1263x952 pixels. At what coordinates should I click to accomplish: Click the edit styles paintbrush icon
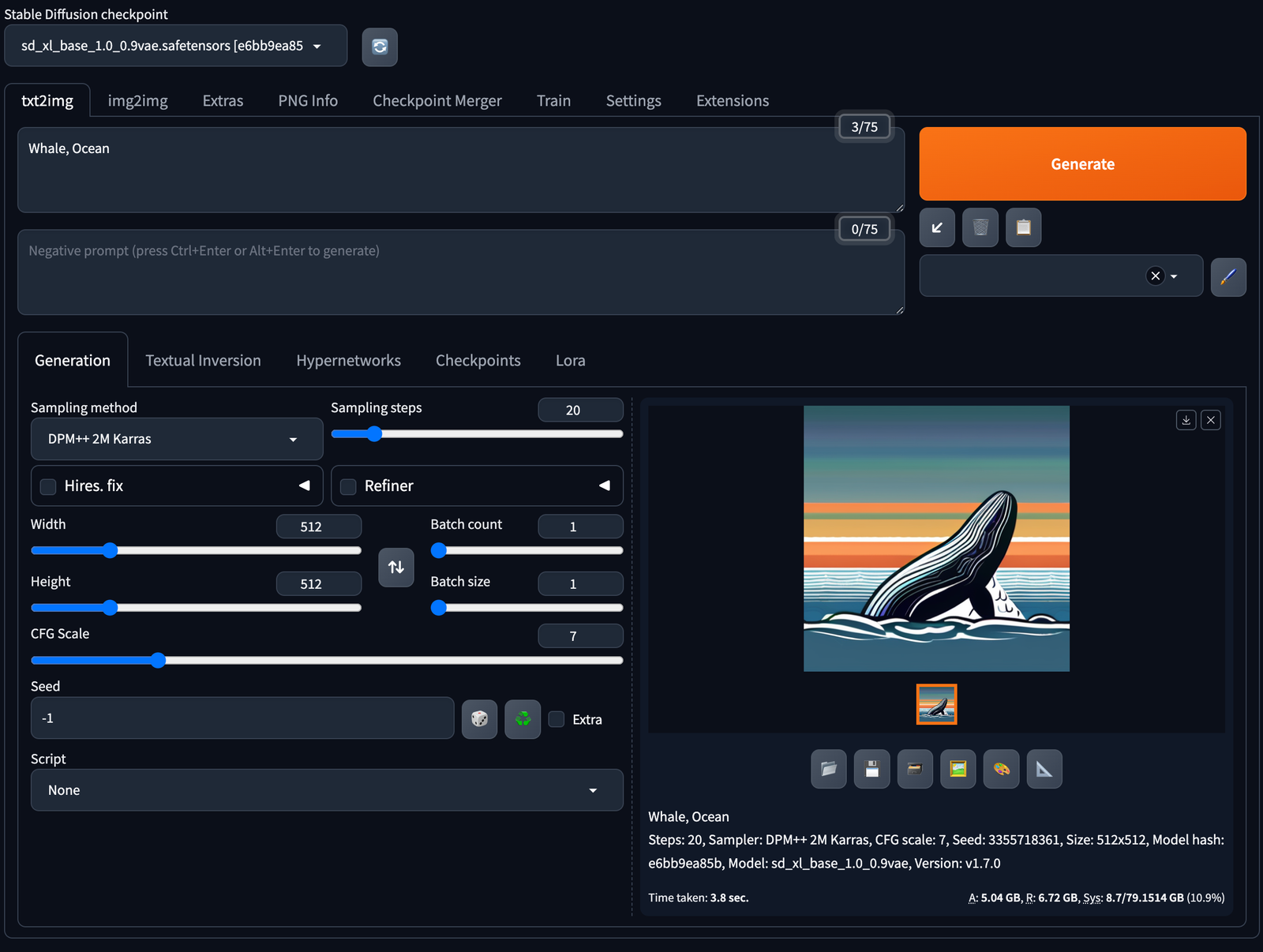pos(1228,276)
